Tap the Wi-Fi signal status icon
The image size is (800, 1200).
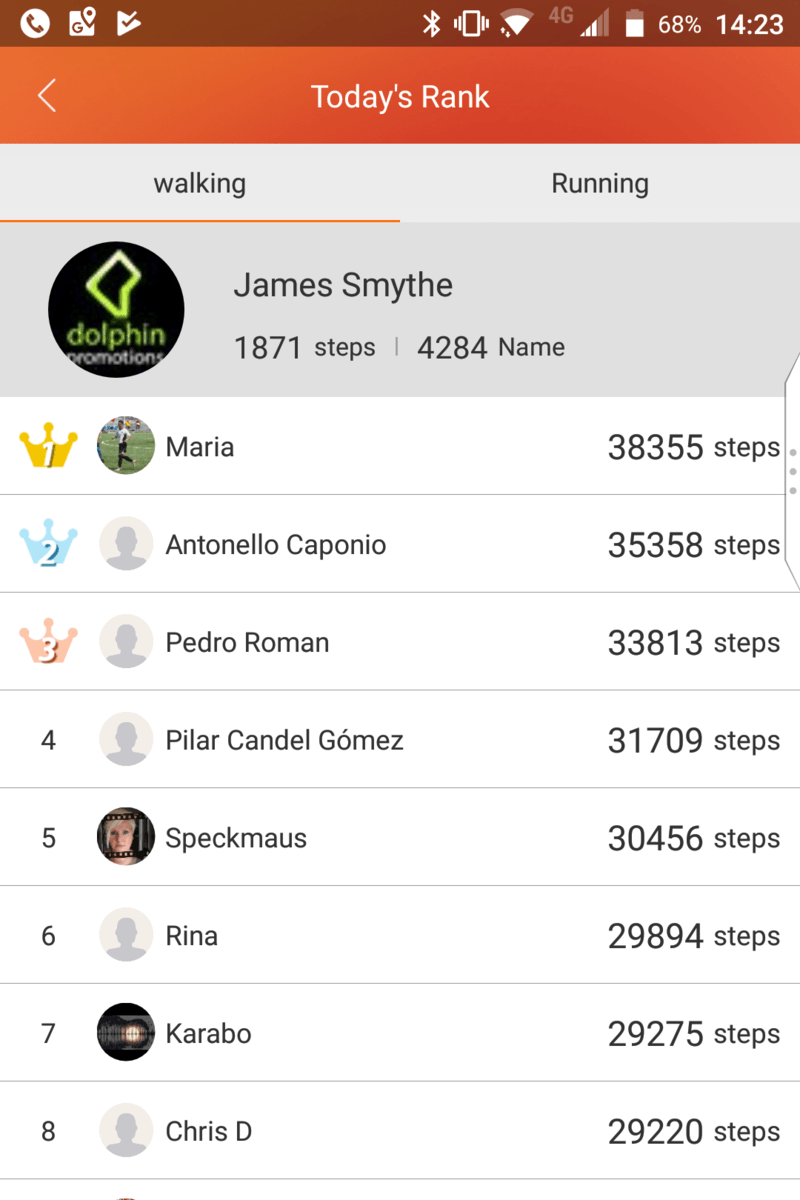pos(517,24)
